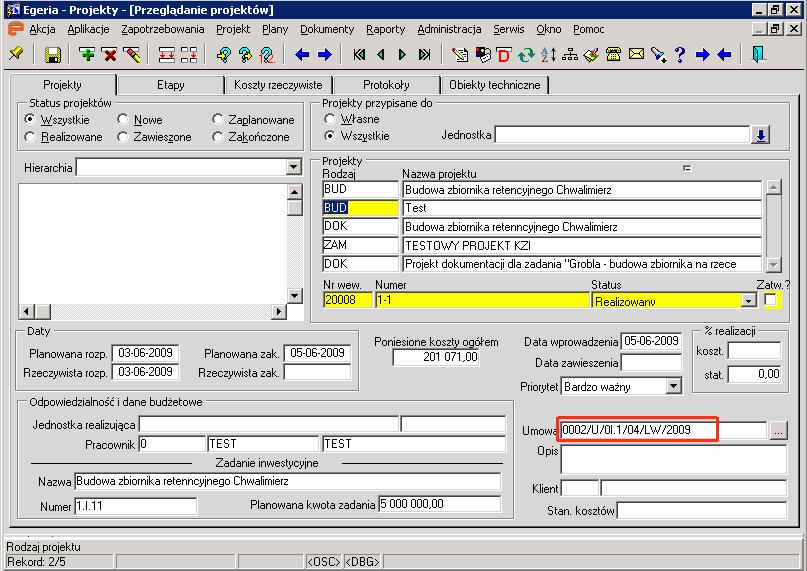Click the clear record eraser icon
807x571 pixels.
132,54
